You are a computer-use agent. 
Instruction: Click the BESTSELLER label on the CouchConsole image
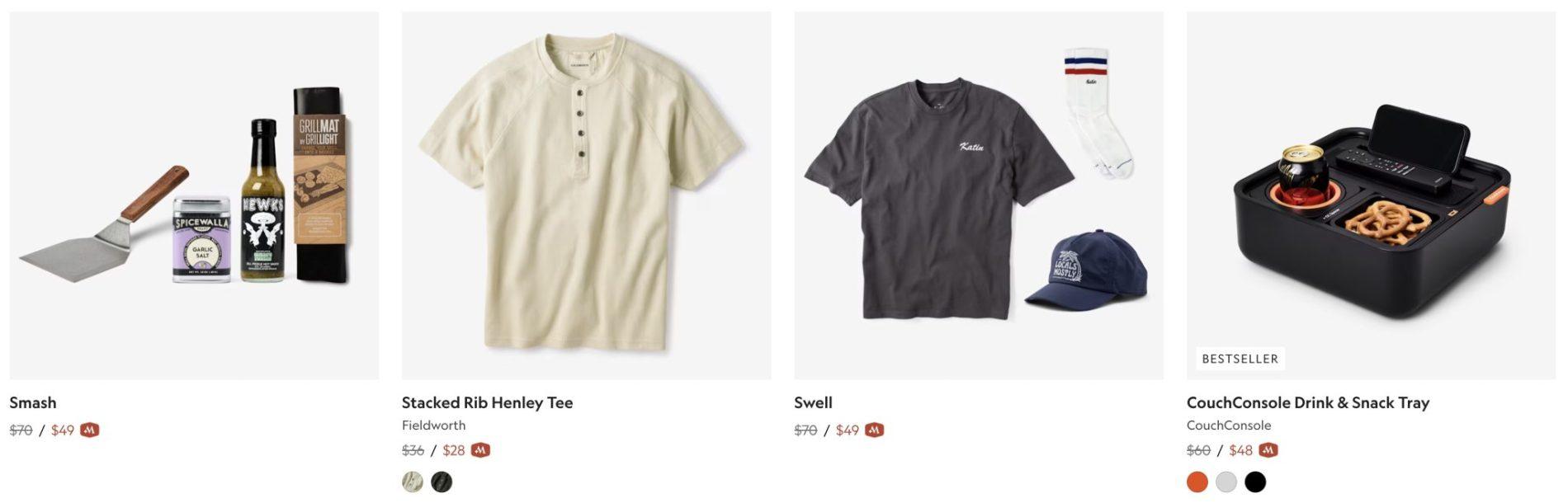click(1240, 359)
